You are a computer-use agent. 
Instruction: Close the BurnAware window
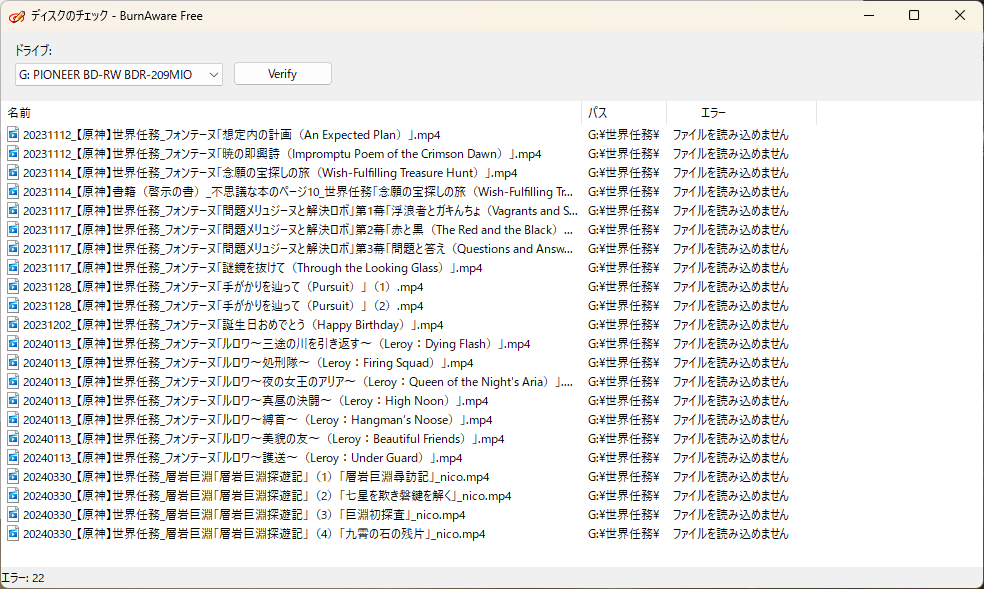coord(960,15)
